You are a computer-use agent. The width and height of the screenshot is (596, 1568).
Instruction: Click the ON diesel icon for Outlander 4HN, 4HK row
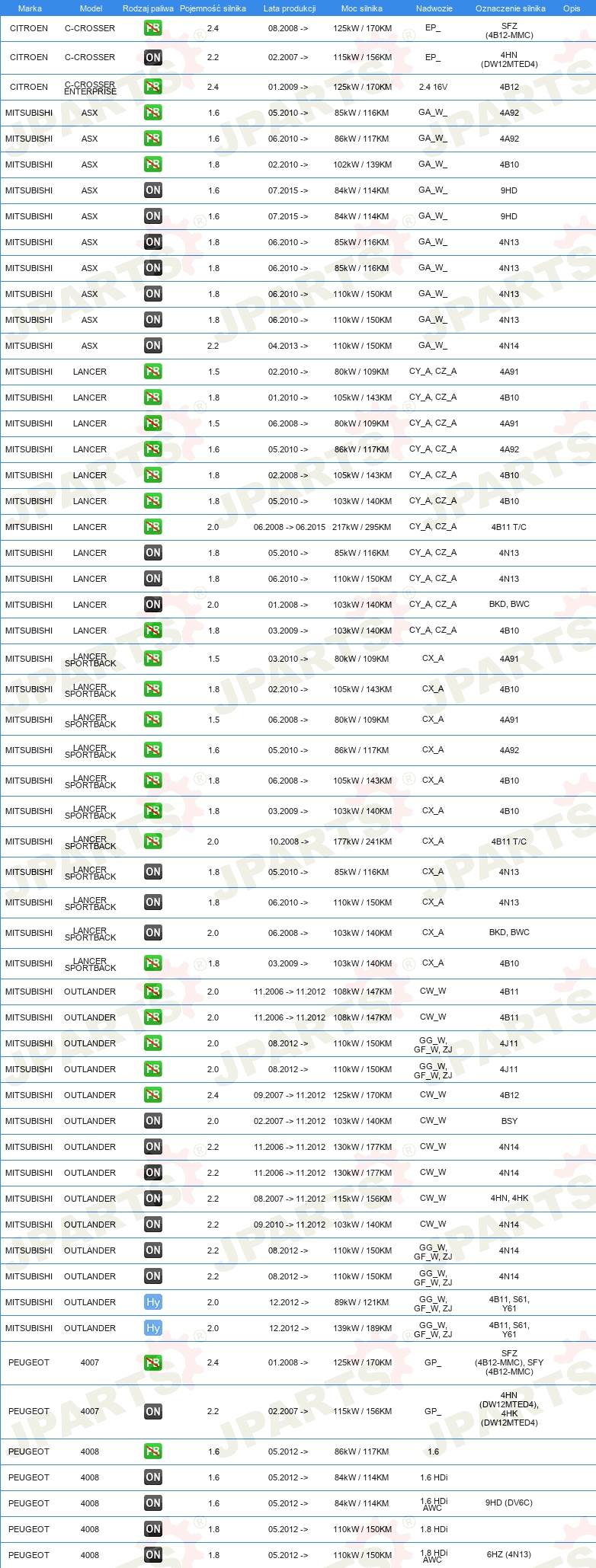click(153, 1199)
